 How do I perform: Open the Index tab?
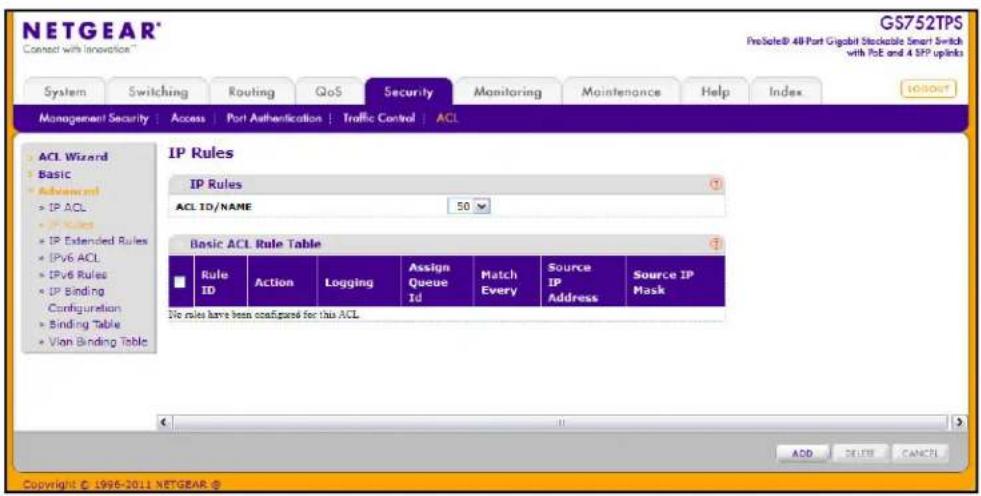[785, 92]
